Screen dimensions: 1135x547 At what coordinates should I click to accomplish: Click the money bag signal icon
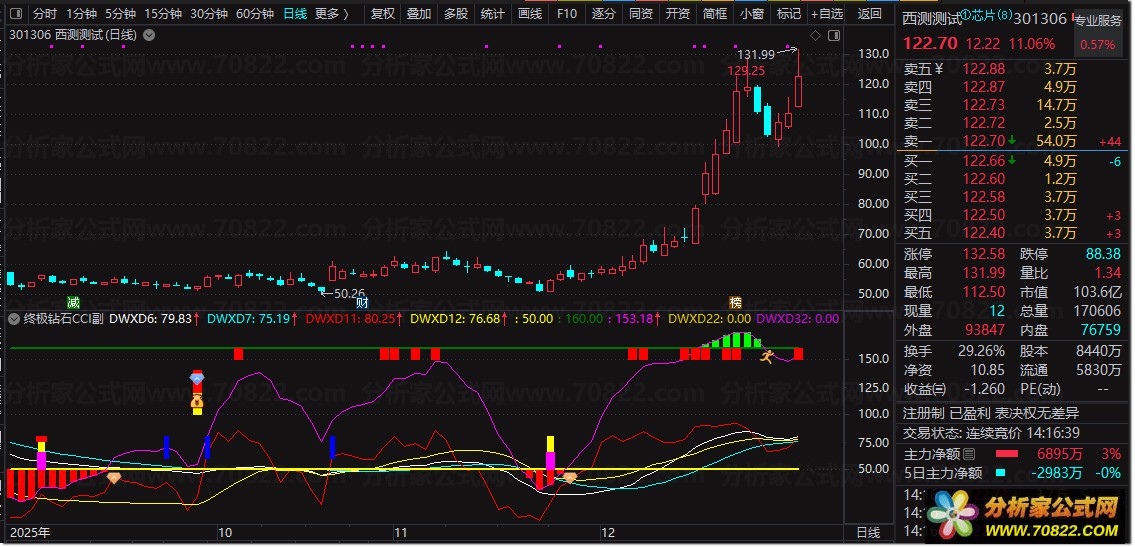coord(197,403)
